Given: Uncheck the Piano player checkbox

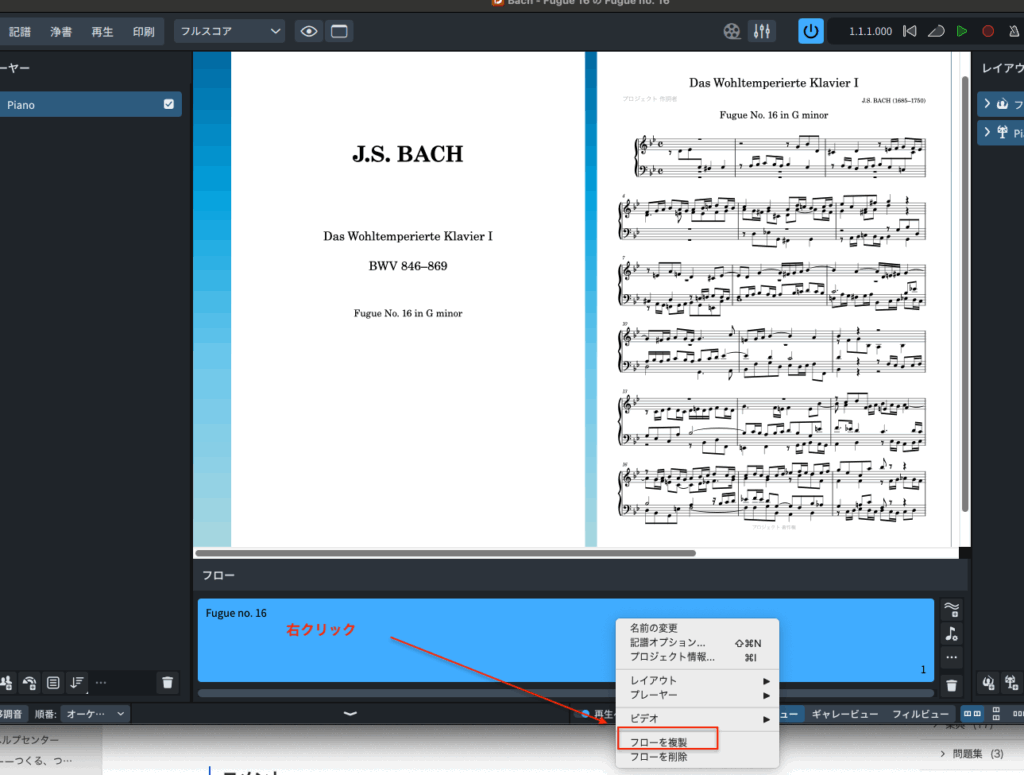Looking at the screenshot, I should pos(168,104).
